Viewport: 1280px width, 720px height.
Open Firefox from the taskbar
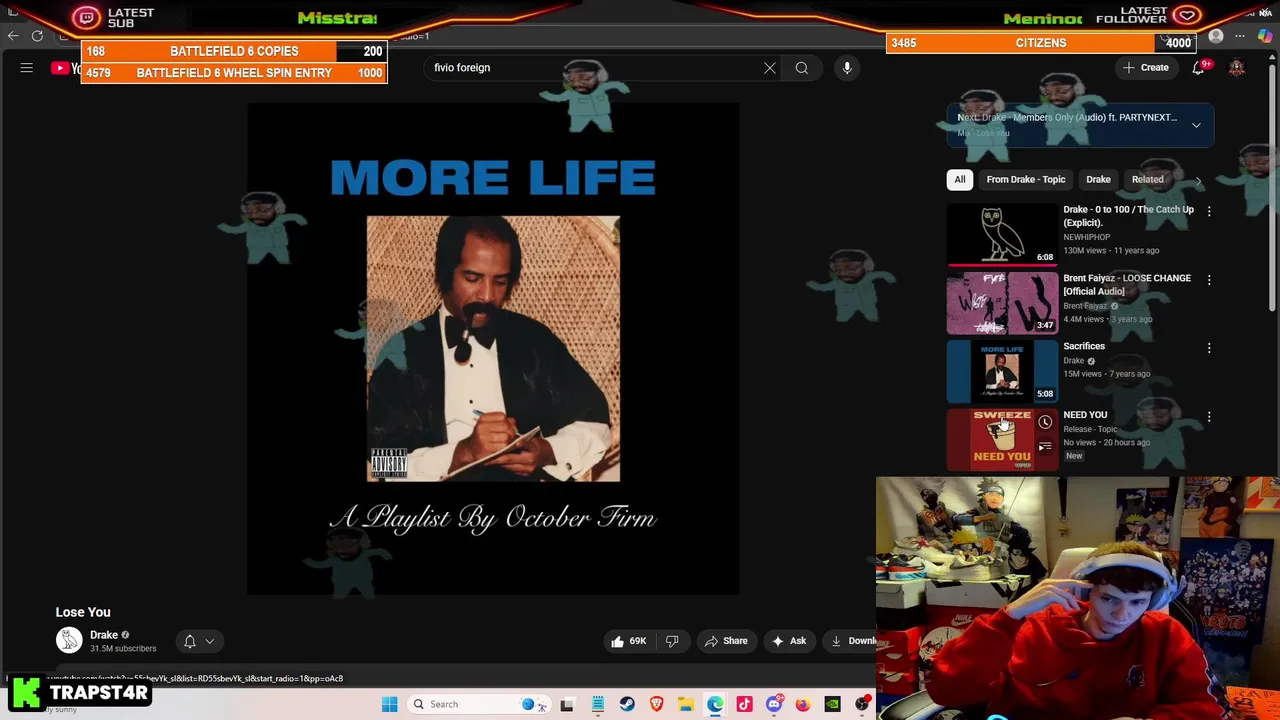pyautogui.click(x=803, y=704)
